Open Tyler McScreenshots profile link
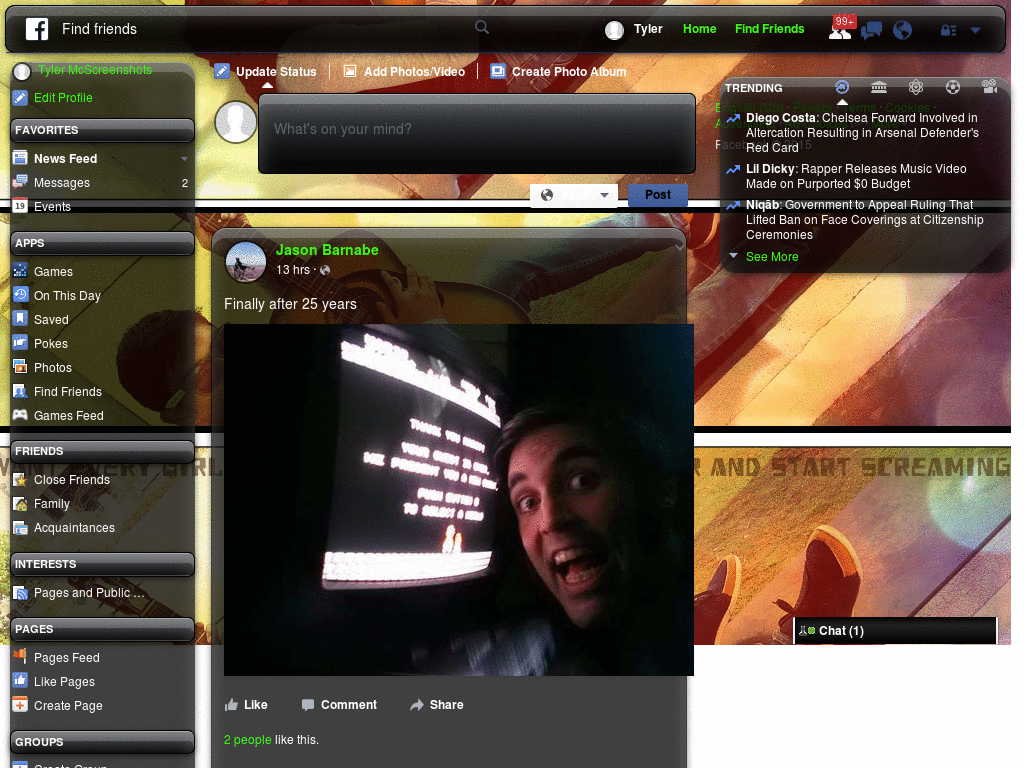The height and width of the screenshot is (768, 1024). click(x=95, y=70)
